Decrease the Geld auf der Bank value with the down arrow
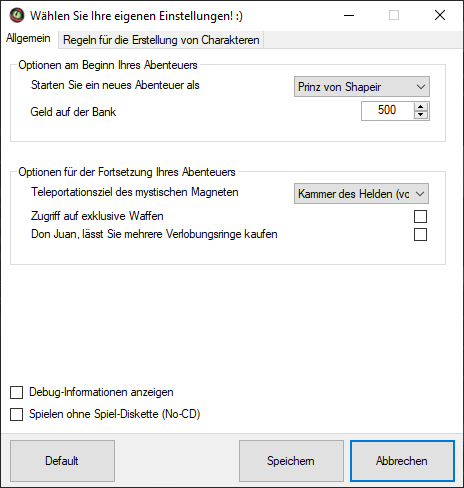Image resolution: width=464 pixels, height=488 pixels. tap(421, 115)
